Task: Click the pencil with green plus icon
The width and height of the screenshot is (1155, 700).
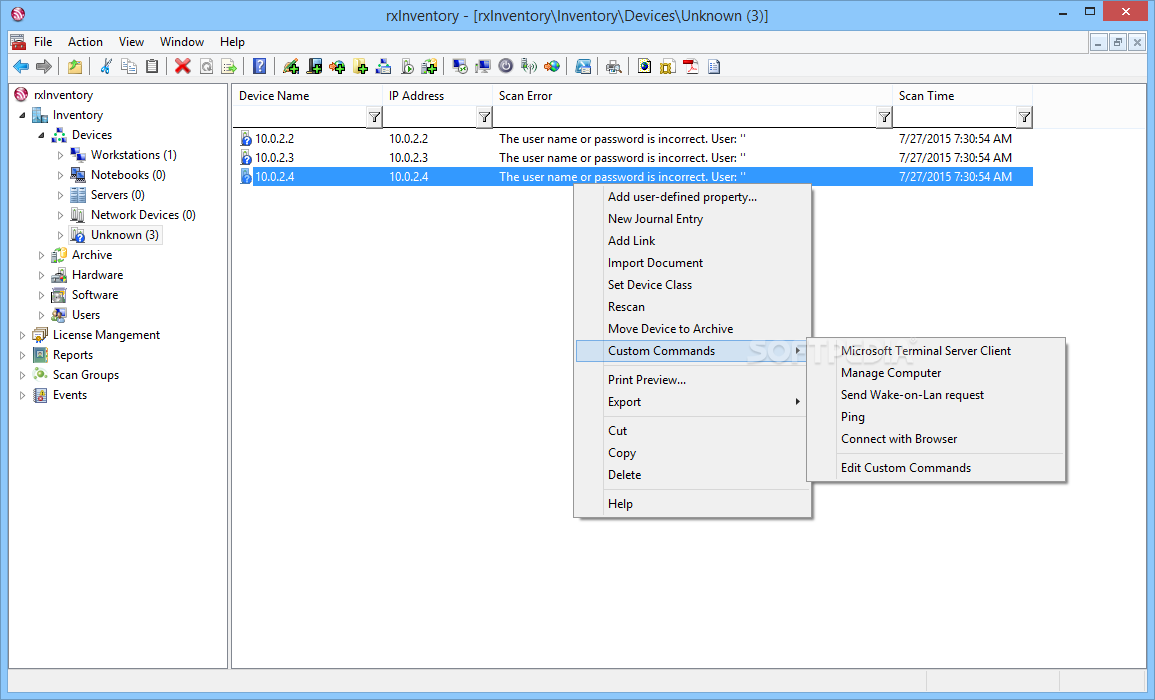Action: pos(291,67)
